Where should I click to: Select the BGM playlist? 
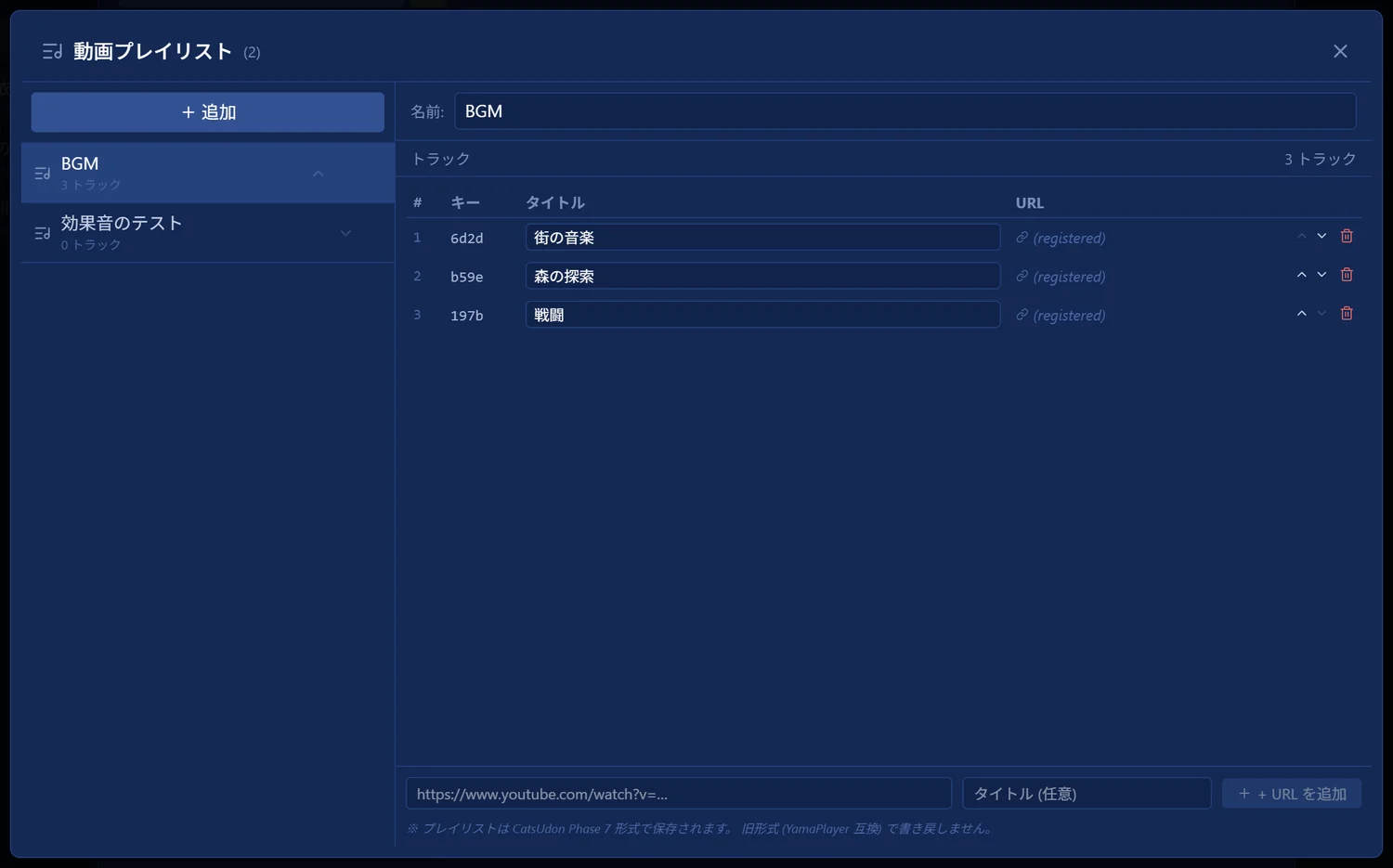pyautogui.click(x=208, y=173)
